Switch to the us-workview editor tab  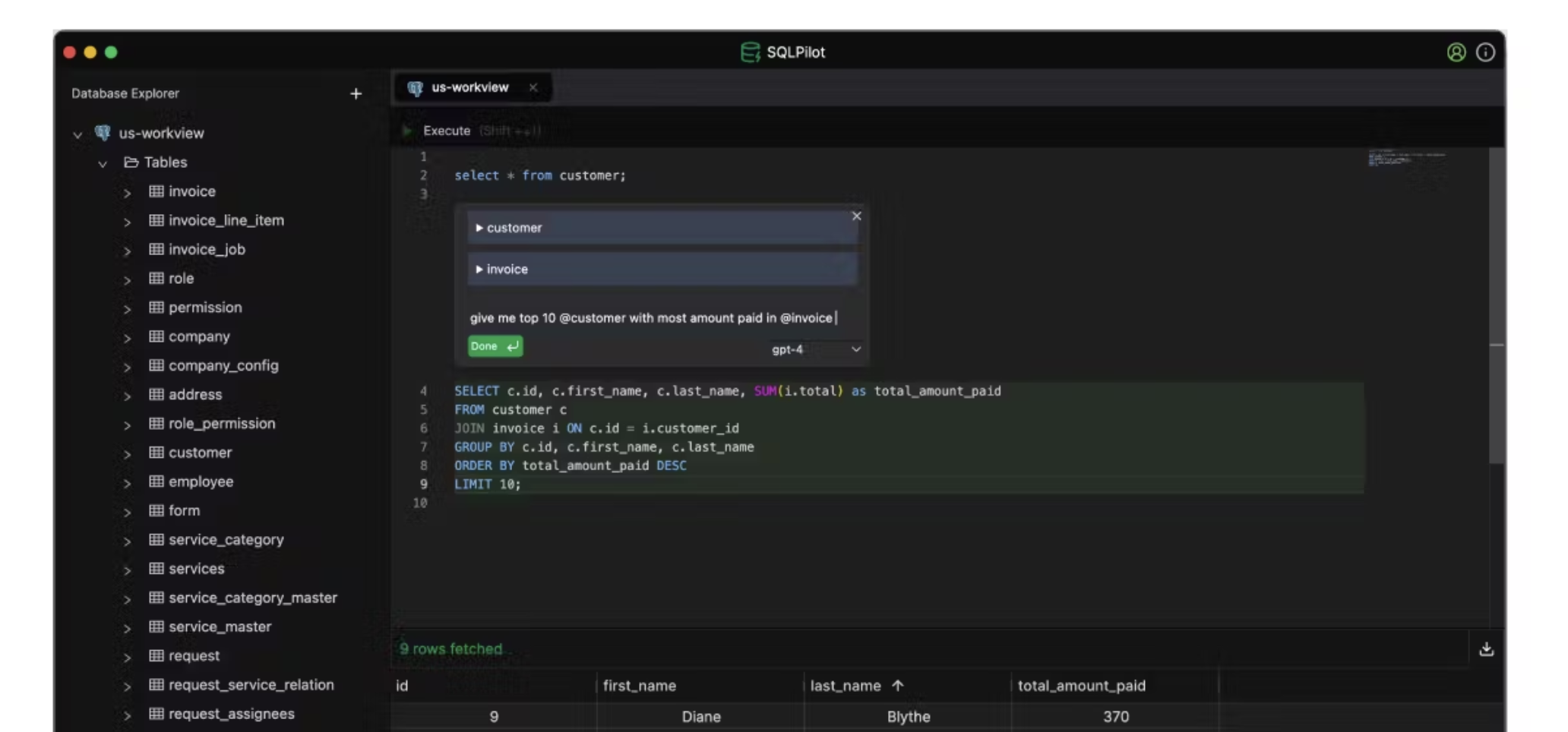(x=471, y=87)
